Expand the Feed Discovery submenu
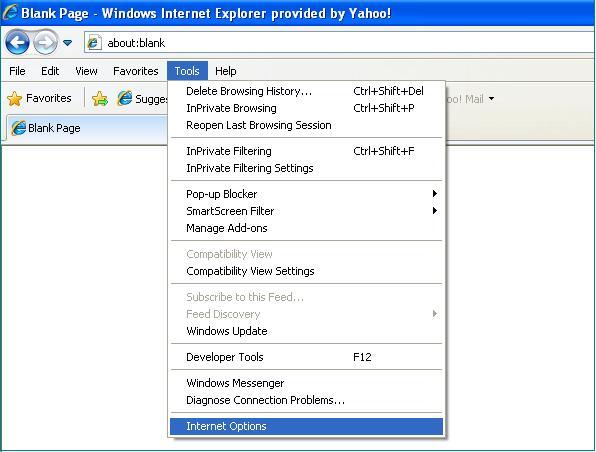The image size is (596, 452). (306, 314)
